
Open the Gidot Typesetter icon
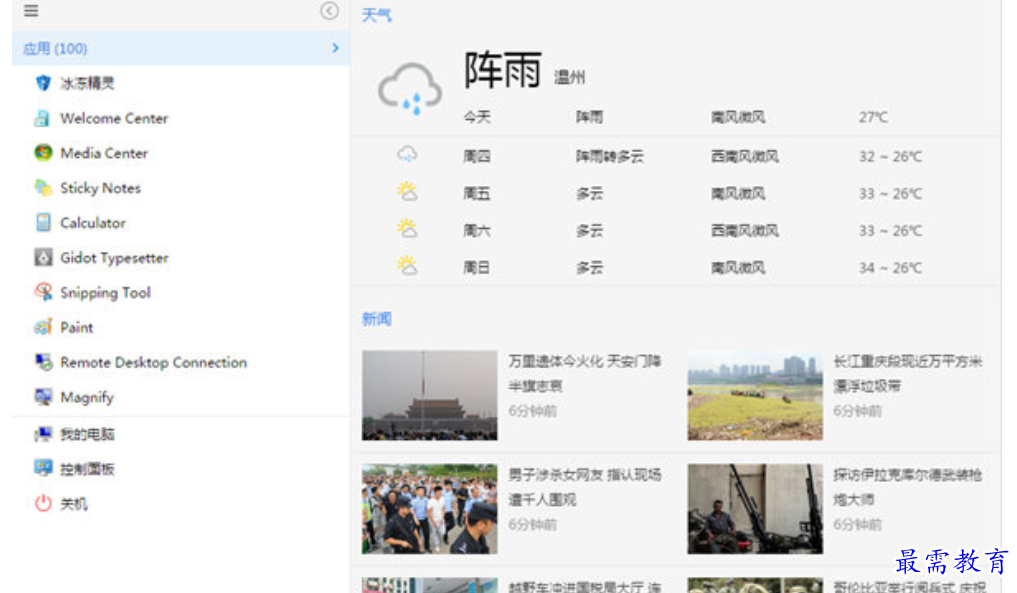[43, 258]
